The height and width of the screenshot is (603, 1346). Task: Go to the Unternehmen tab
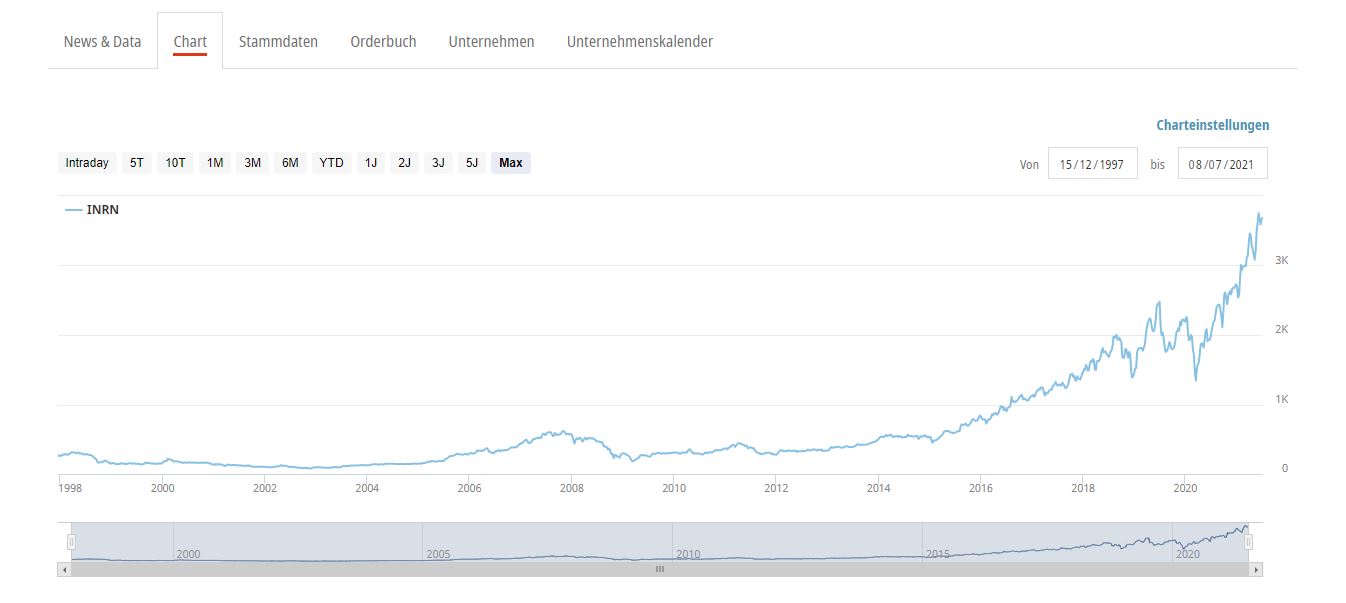(x=491, y=42)
